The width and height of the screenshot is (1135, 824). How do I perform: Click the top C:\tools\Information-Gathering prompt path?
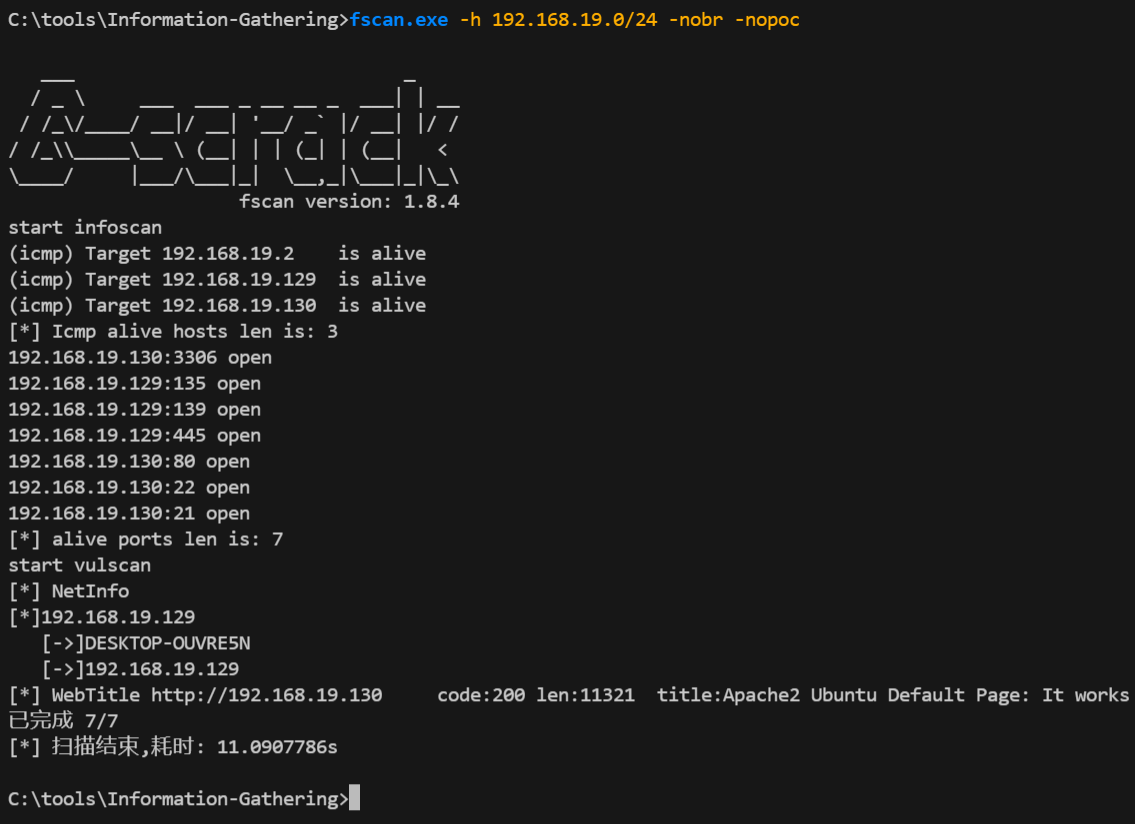(x=178, y=20)
